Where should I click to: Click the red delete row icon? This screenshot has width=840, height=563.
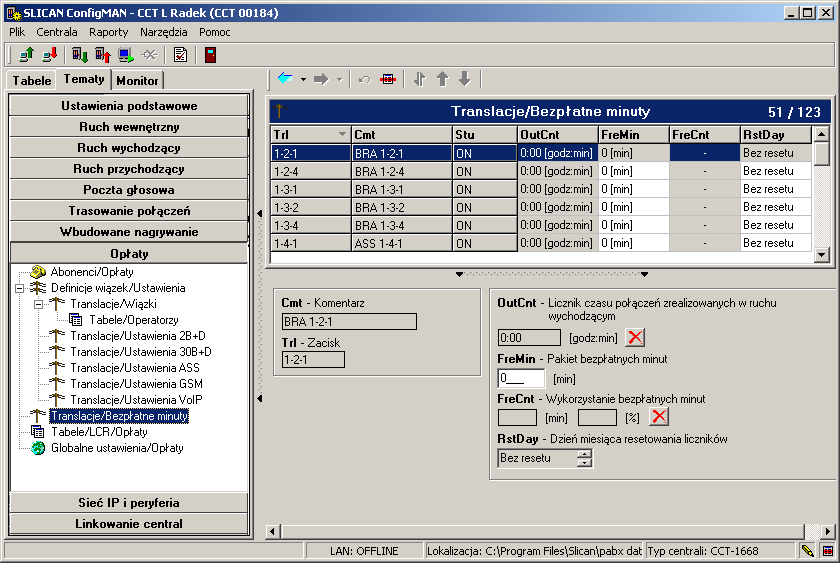tap(388, 80)
